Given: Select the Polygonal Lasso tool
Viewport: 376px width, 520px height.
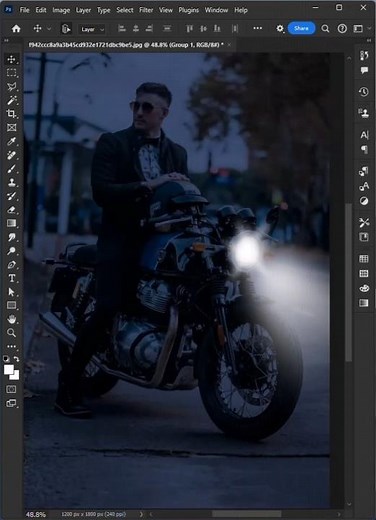Looking at the screenshot, I should click(11, 87).
